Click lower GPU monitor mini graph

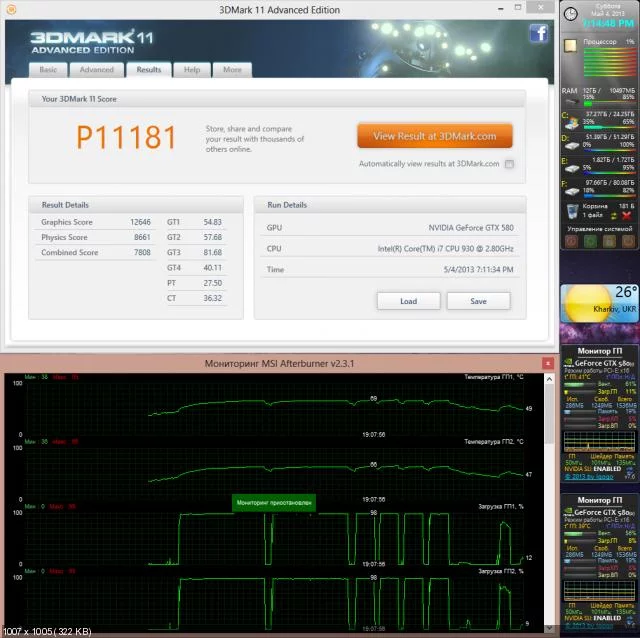click(599, 591)
